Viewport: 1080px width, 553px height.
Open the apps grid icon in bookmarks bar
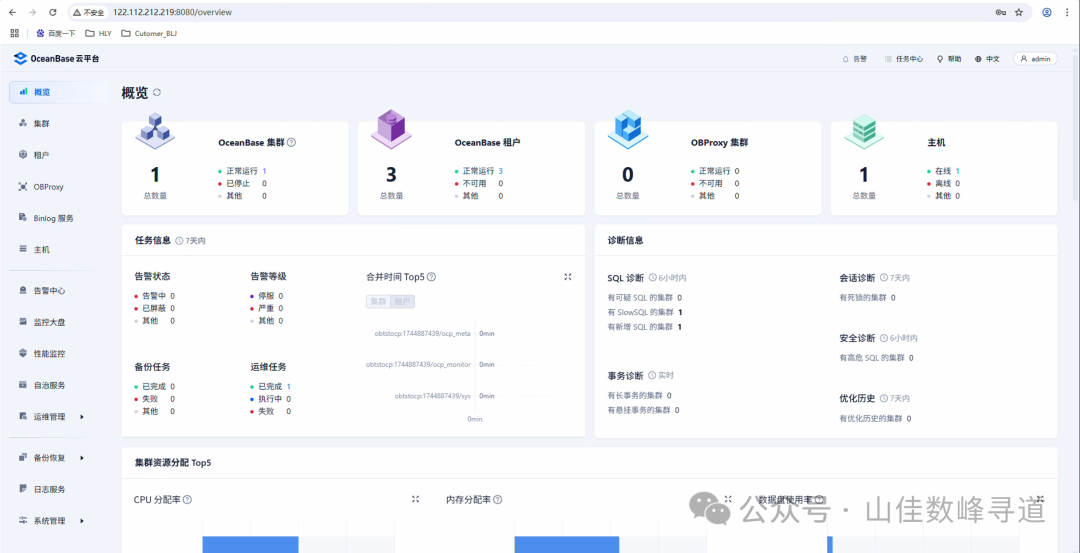pyautogui.click(x=14, y=32)
